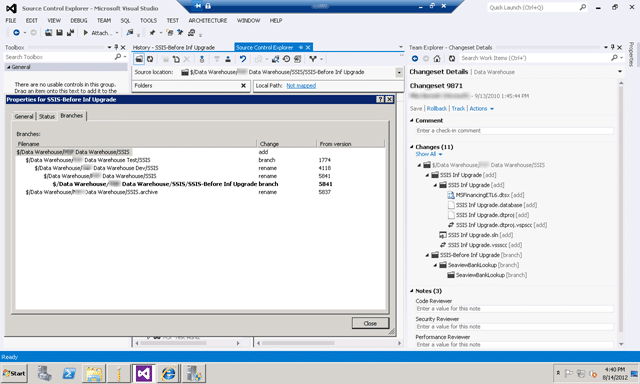This screenshot has height=384, width=640.
Task: Pin the Toolbox panel with auto-hide icon
Action: [116, 47]
